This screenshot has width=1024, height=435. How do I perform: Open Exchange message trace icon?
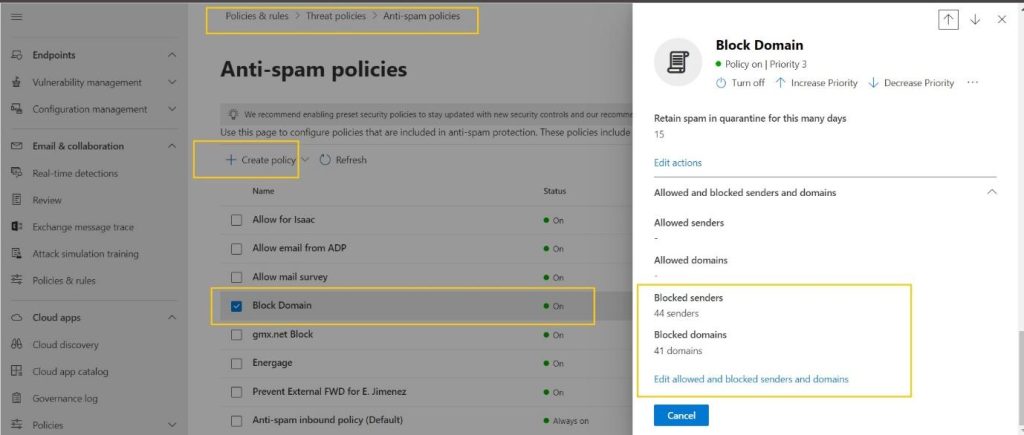17,227
